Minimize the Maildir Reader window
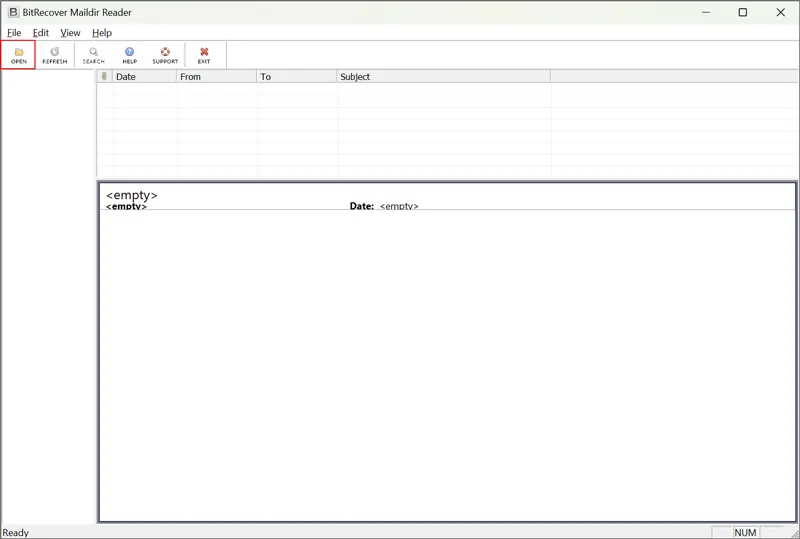Screen dimensions: 800x539 tap(704, 13)
